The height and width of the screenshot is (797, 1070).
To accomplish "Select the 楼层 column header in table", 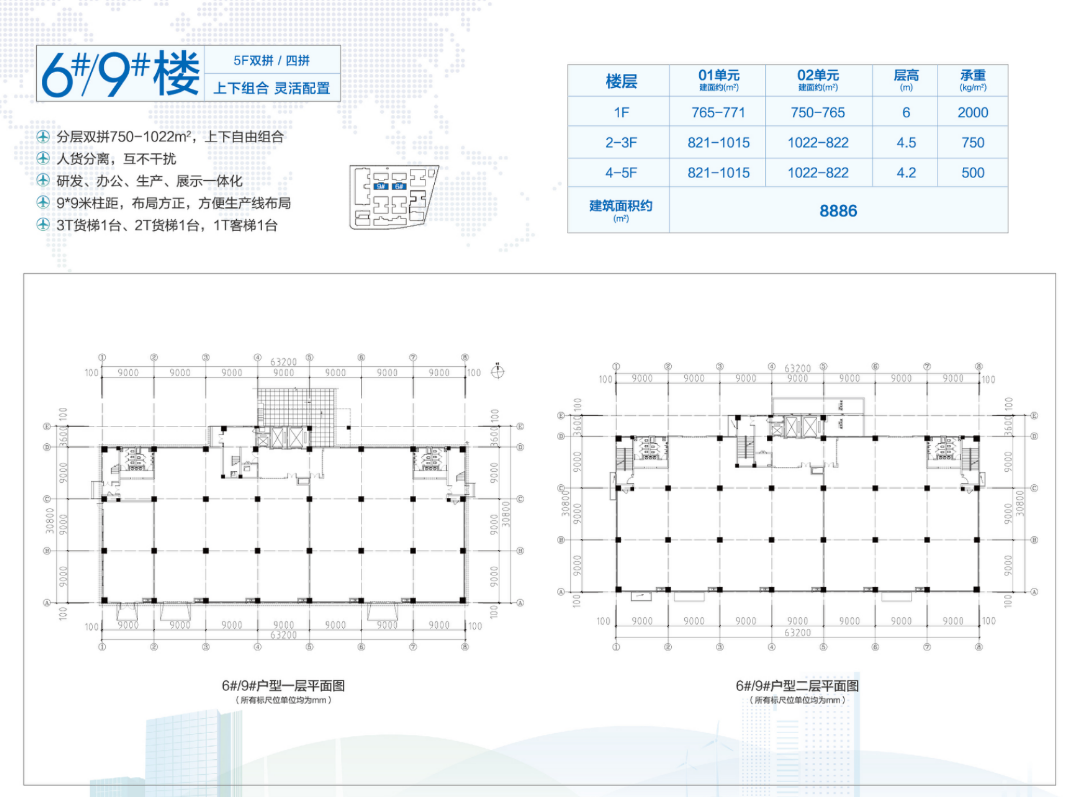I will coord(620,81).
